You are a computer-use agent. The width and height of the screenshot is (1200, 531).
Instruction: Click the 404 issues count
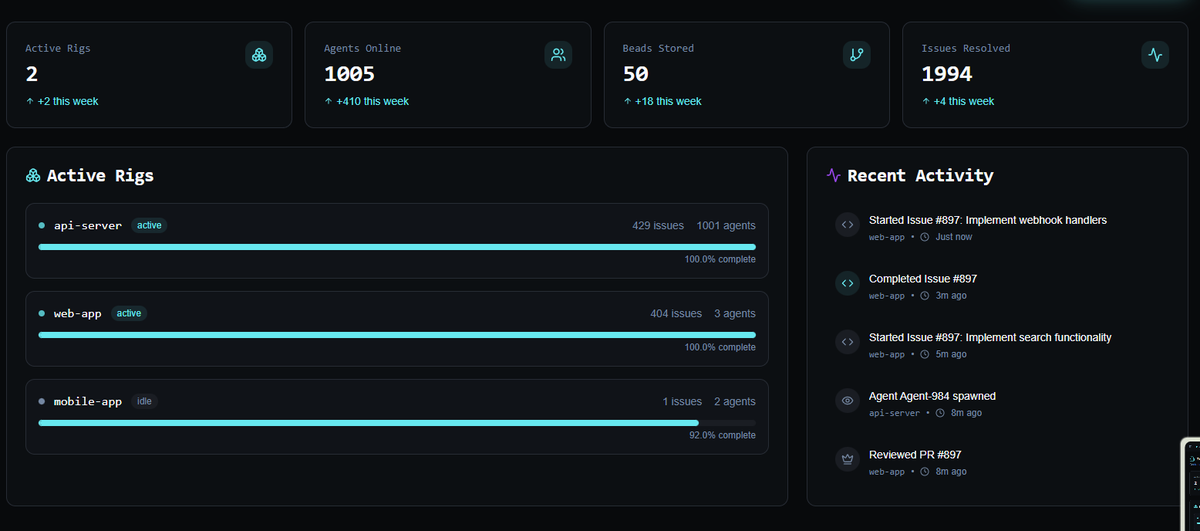pos(676,313)
